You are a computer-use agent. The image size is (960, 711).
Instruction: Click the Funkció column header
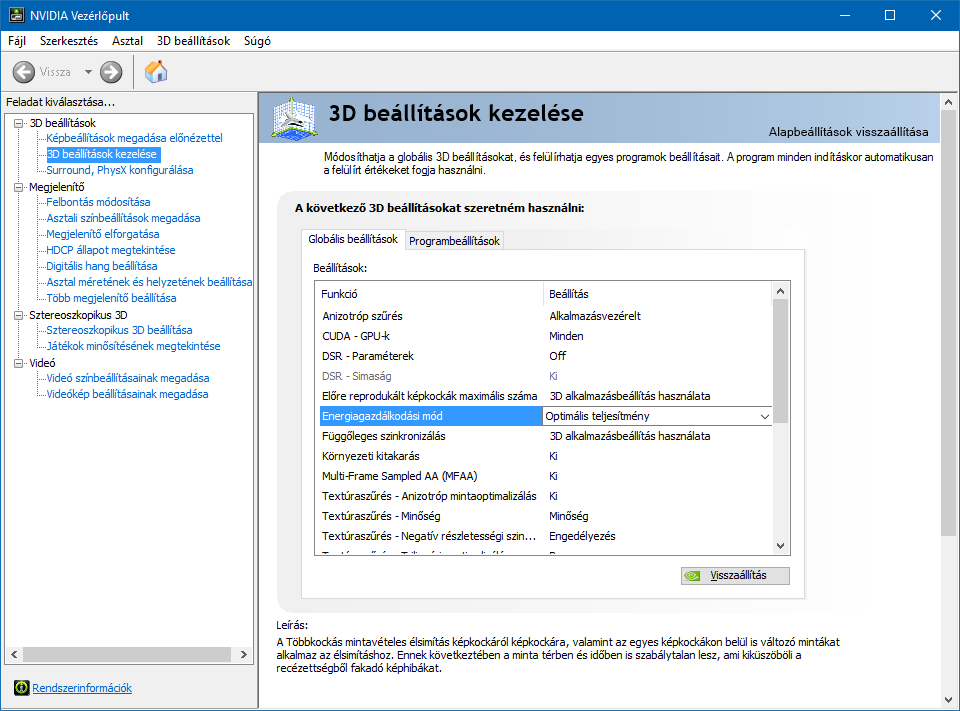[x=429, y=294]
